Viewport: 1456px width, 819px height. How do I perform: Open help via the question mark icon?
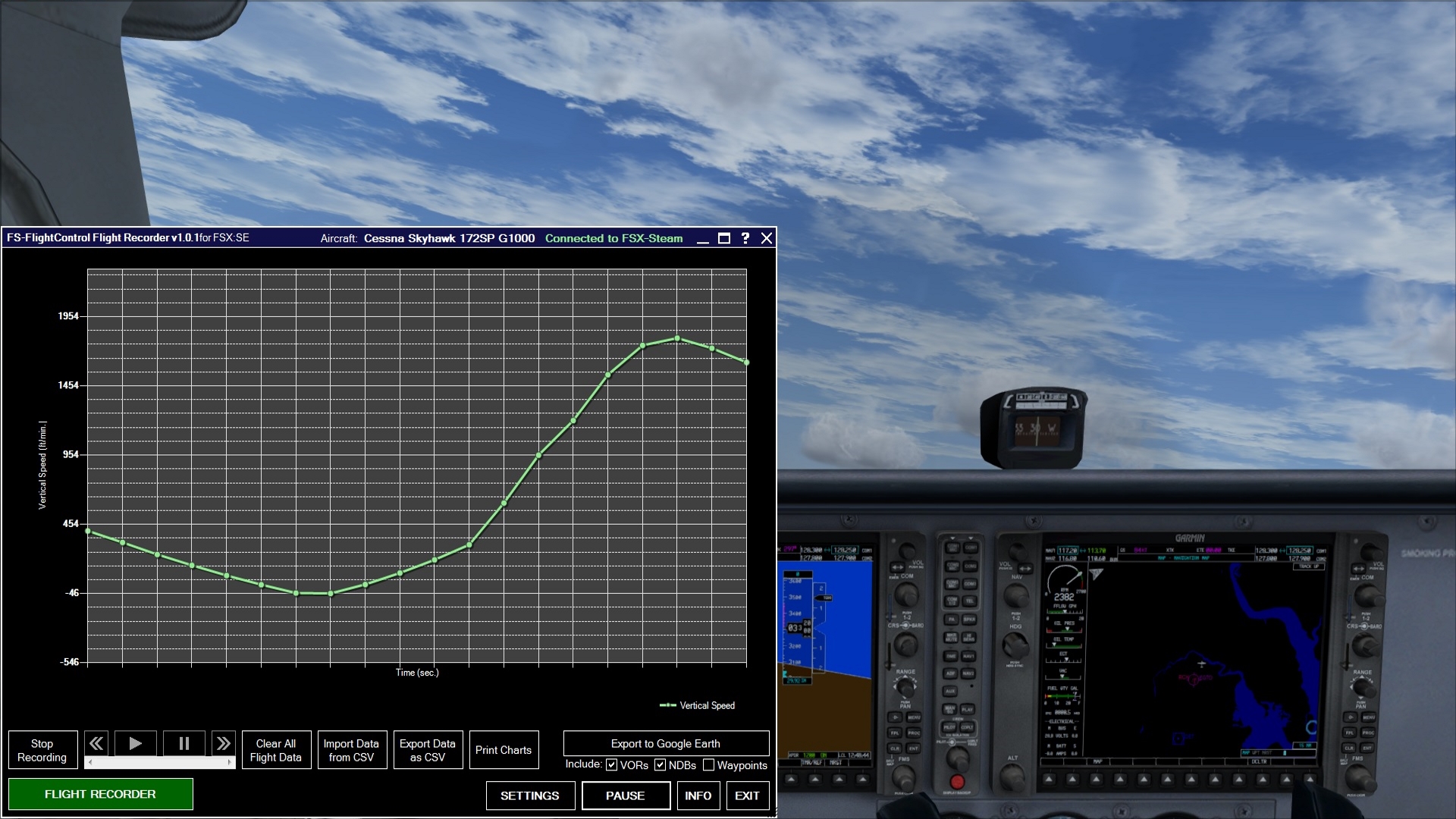pyautogui.click(x=745, y=238)
